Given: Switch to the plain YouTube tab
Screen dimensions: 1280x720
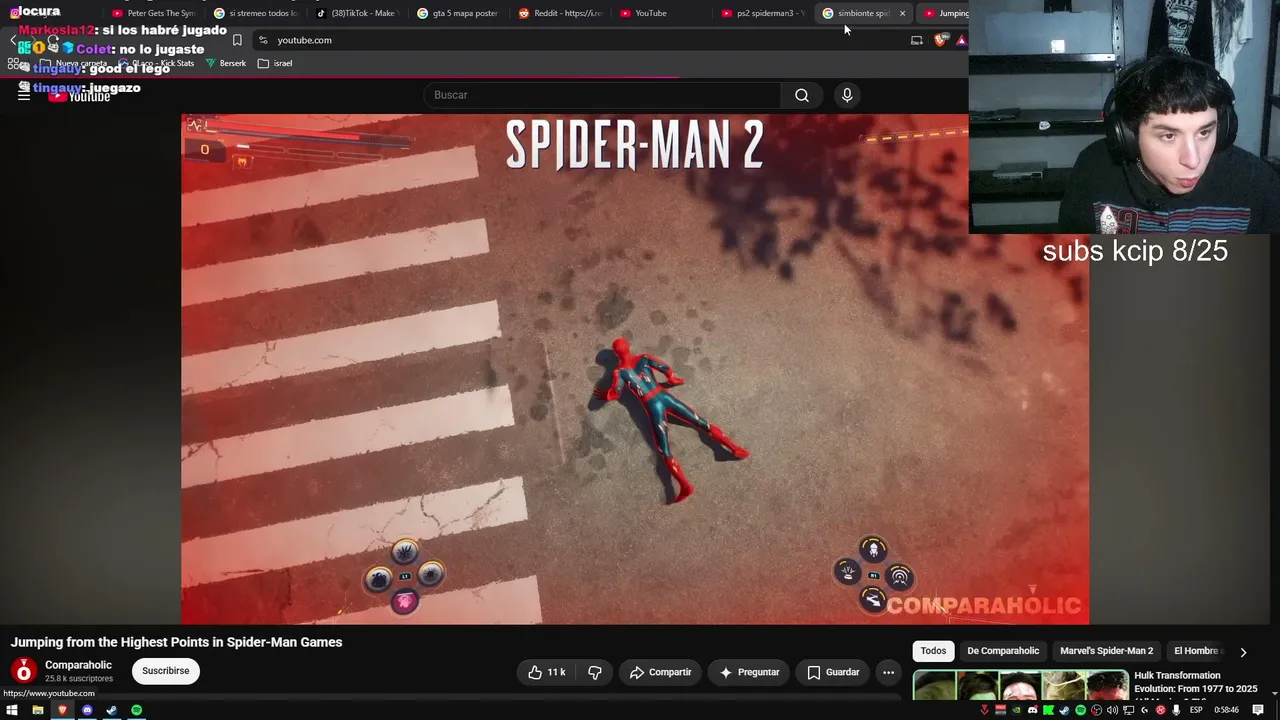Looking at the screenshot, I should tap(661, 13).
